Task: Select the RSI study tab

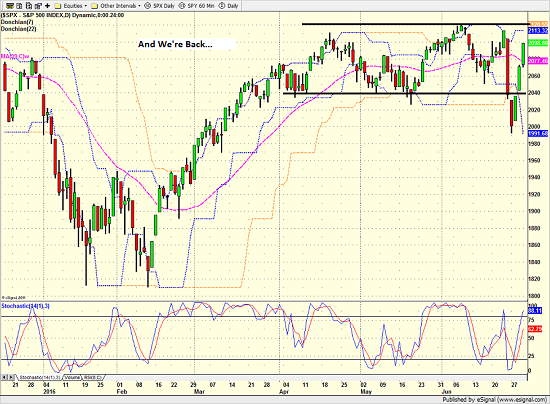Action: tap(93, 377)
